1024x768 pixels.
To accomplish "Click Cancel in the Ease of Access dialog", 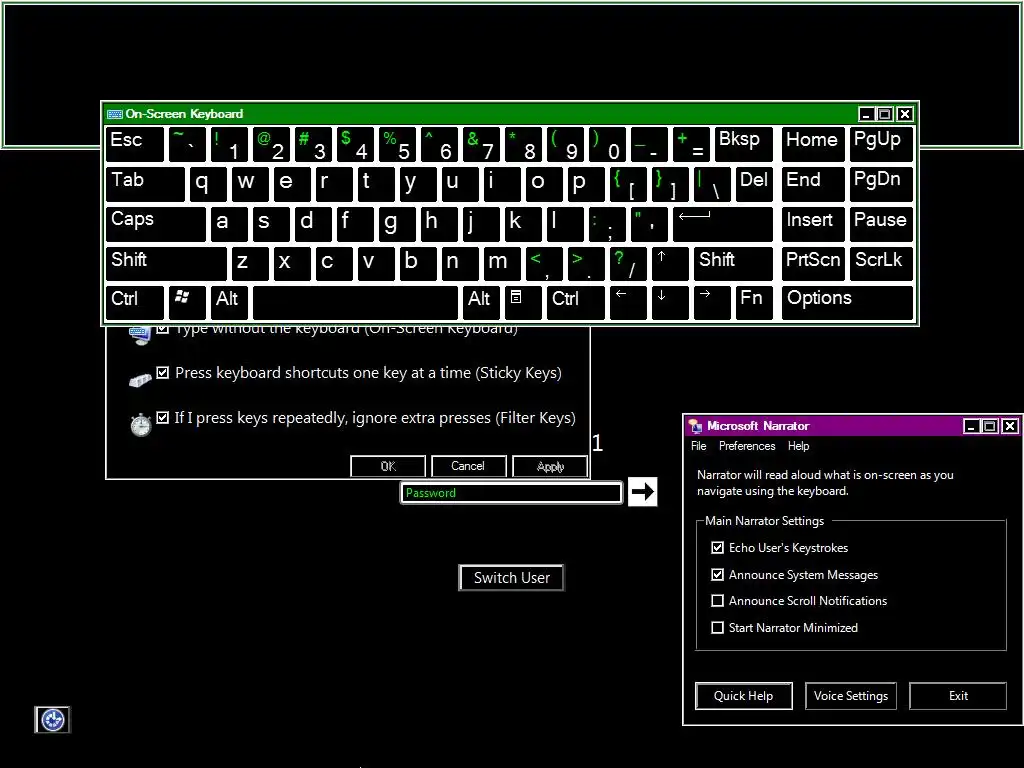I will (x=468, y=466).
